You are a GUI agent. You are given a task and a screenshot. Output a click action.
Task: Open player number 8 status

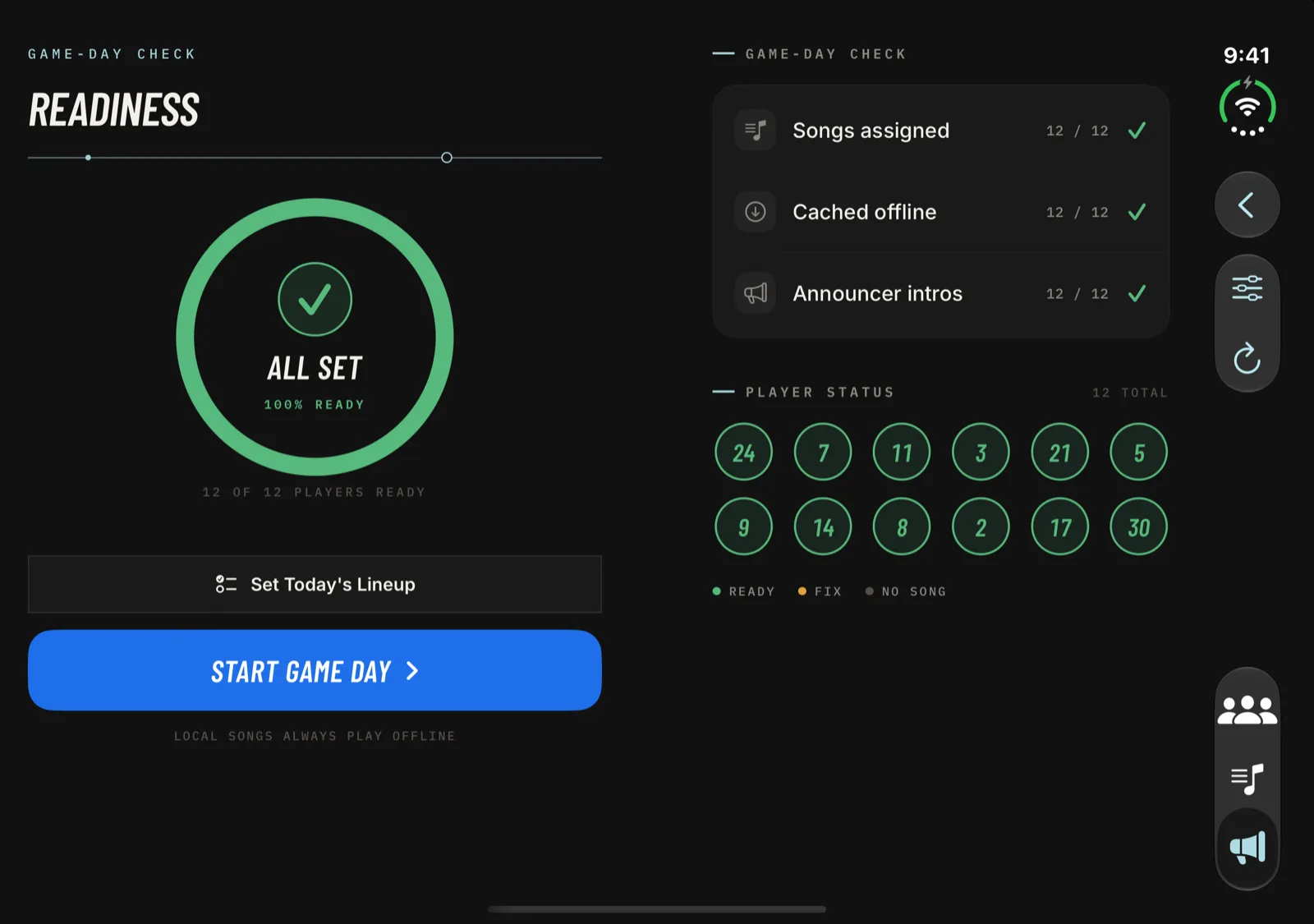pyautogui.click(x=902, y=526)
